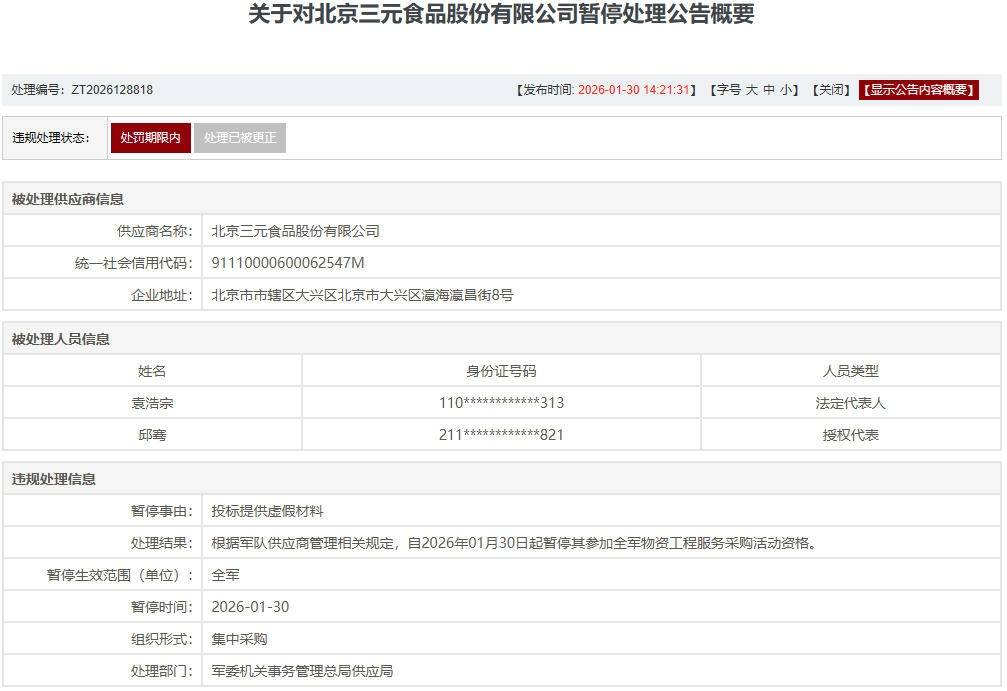The image size is (1007, 691).
Task: Select the name cell 邱骞
Action: click(152, 435)
